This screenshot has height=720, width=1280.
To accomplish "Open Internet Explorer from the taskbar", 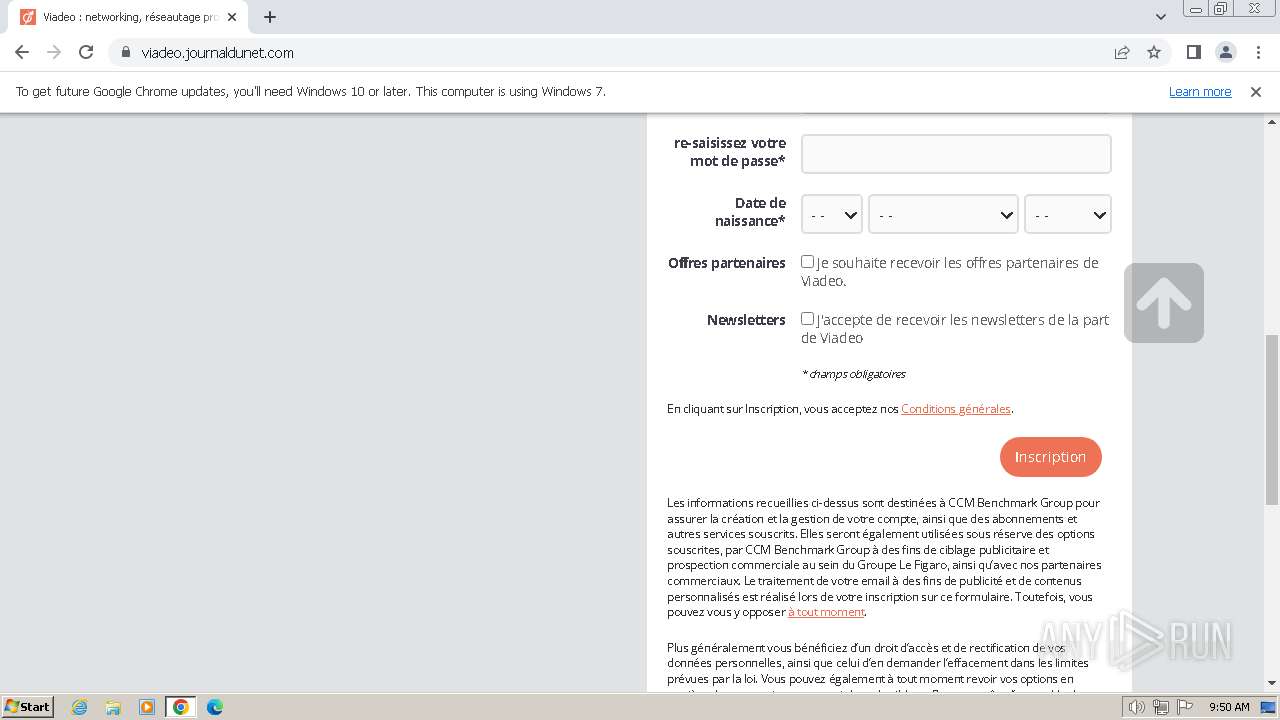I will point(80,707).
